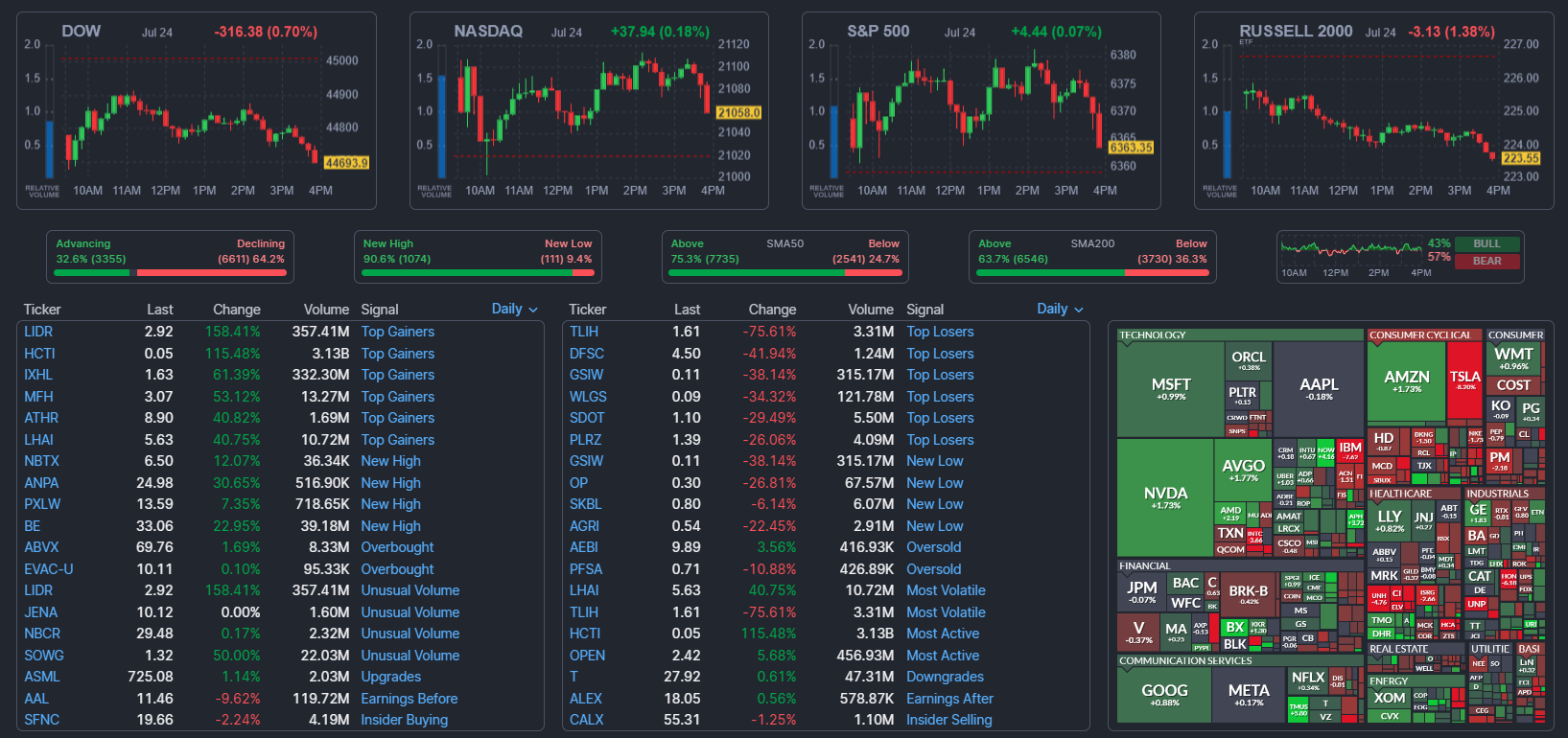Click the Insider Buying signal link
Viewport: 1568px width, 738px height.
pyautogui.click(x=404, y=720)
